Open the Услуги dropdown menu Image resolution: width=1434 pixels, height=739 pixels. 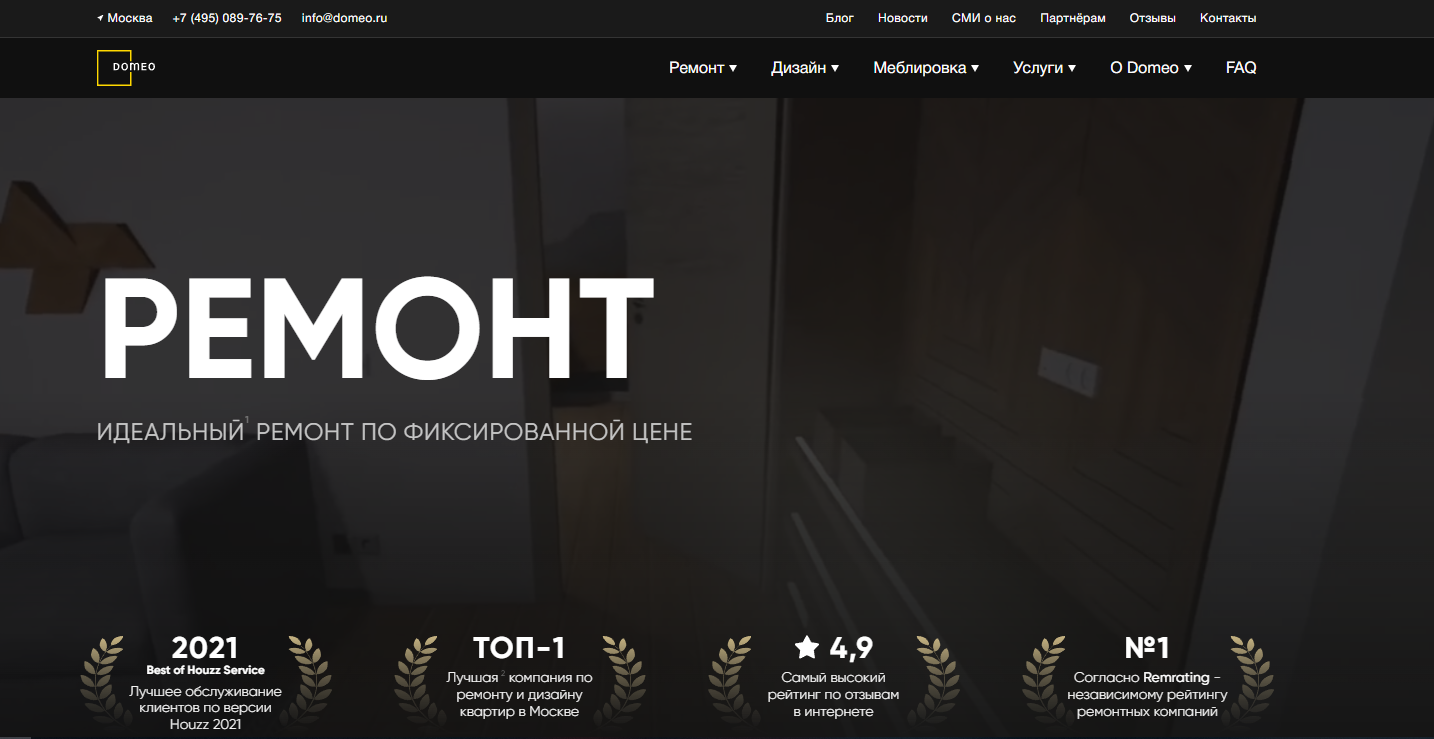coord(1043,68)
